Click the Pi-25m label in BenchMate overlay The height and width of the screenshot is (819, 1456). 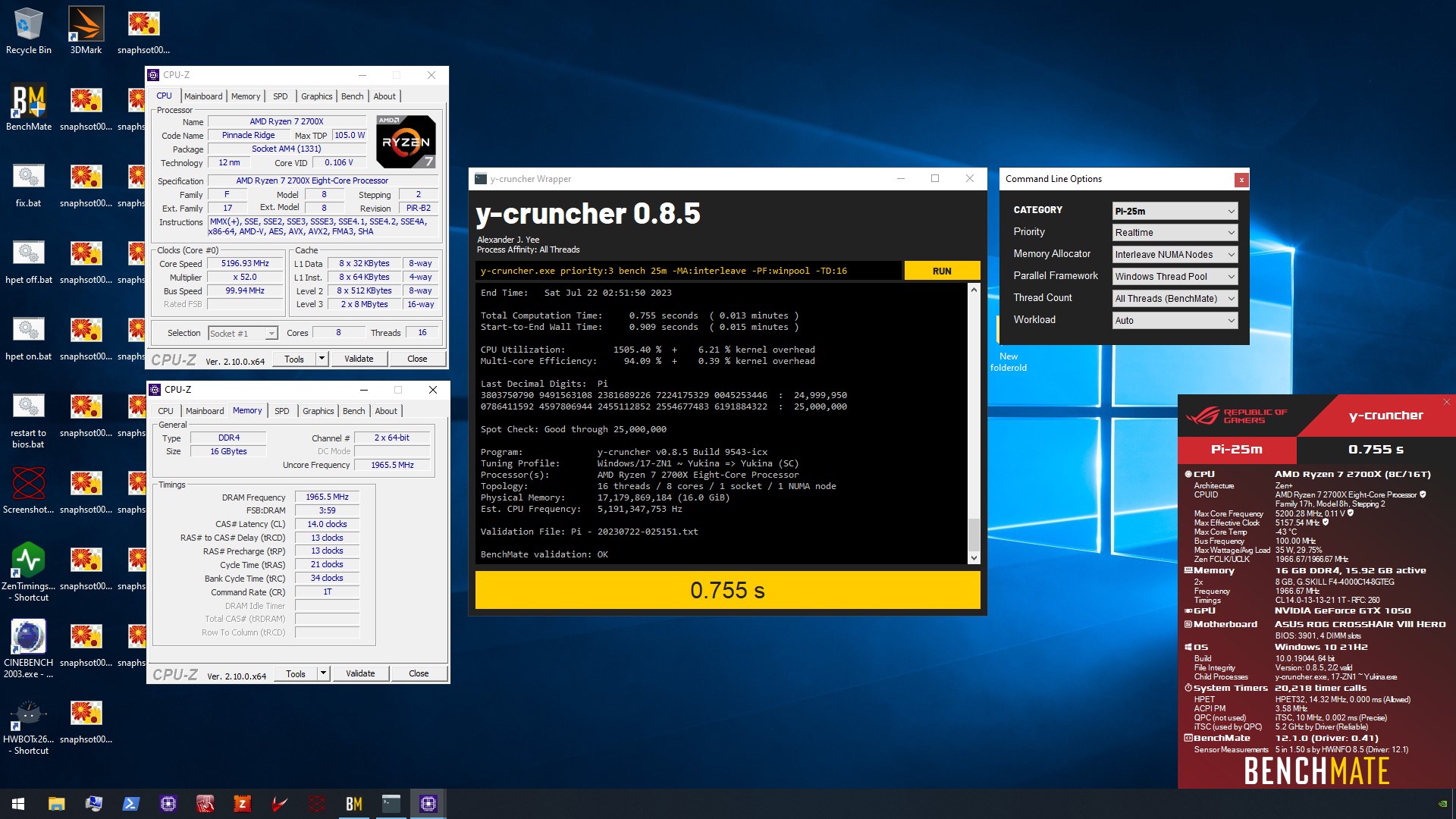pyautogui.click(x=1237, y=449)
